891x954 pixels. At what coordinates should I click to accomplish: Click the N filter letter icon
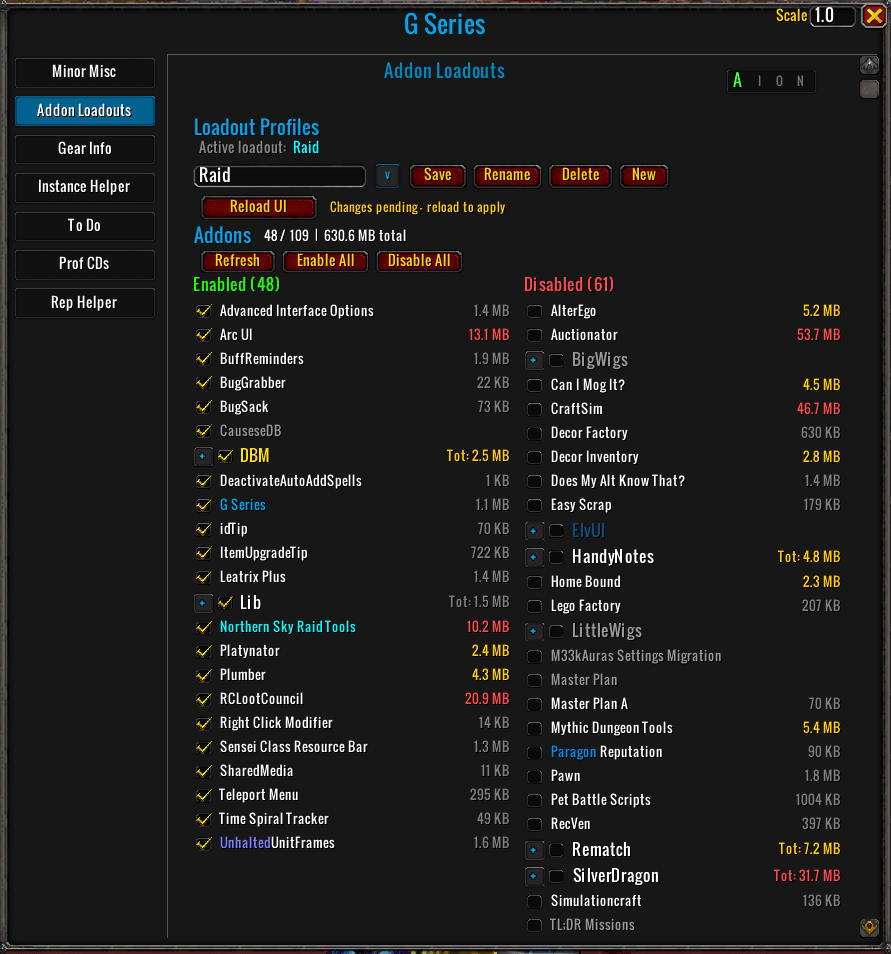pos(800,81)
